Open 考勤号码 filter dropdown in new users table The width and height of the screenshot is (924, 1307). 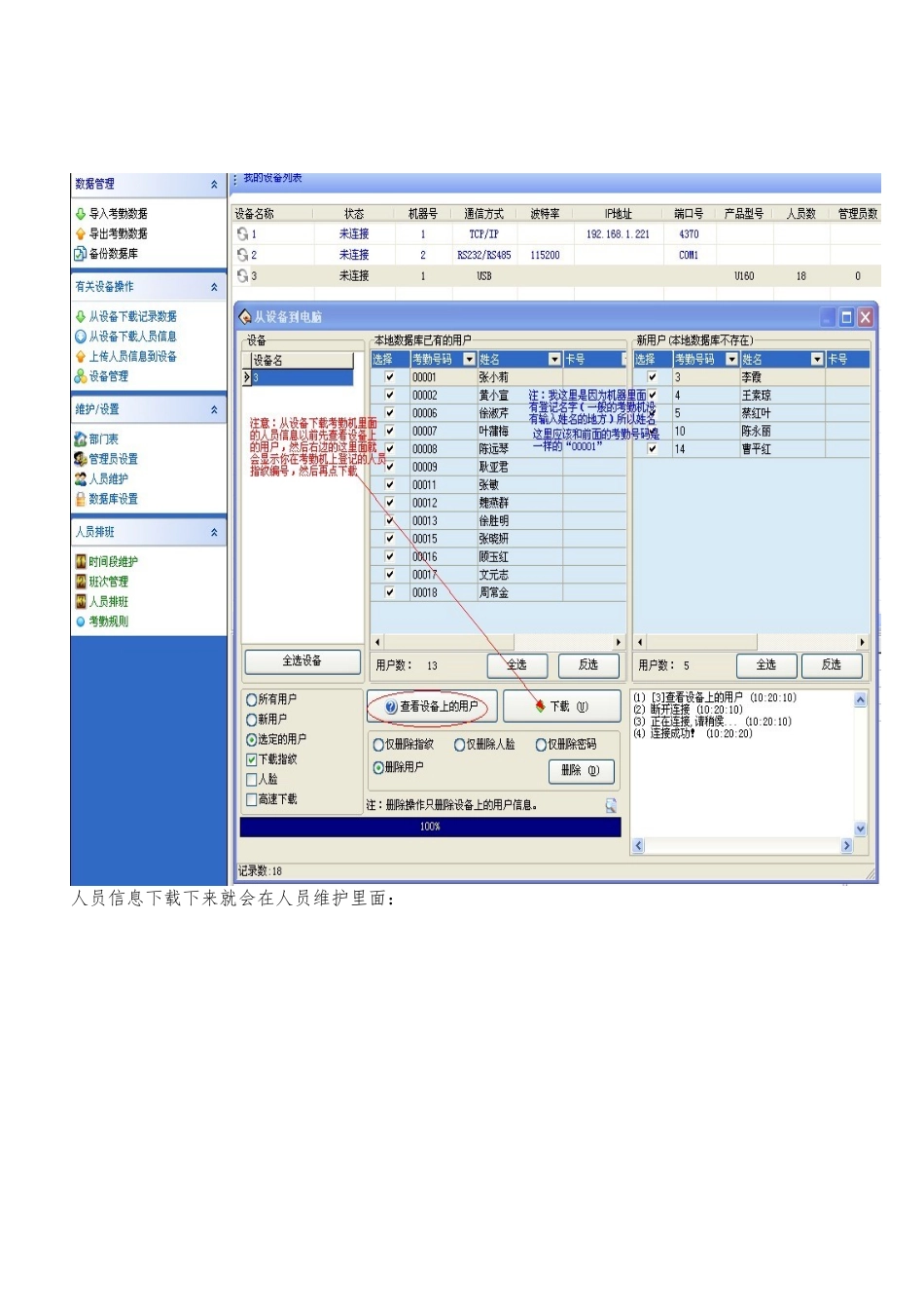[x=732, y=360]
